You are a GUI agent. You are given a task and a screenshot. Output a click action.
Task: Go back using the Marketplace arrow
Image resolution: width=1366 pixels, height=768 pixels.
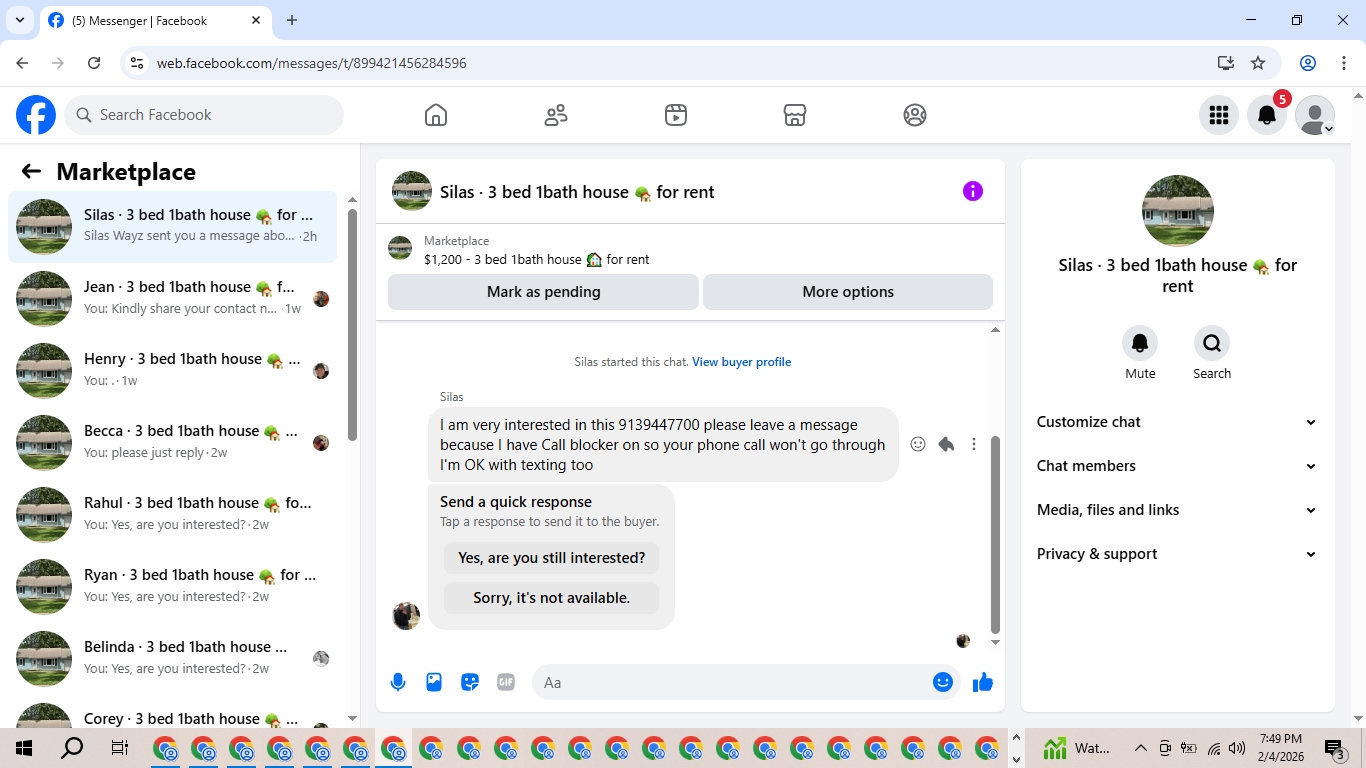pyautogui.click(x=31, y=172)
